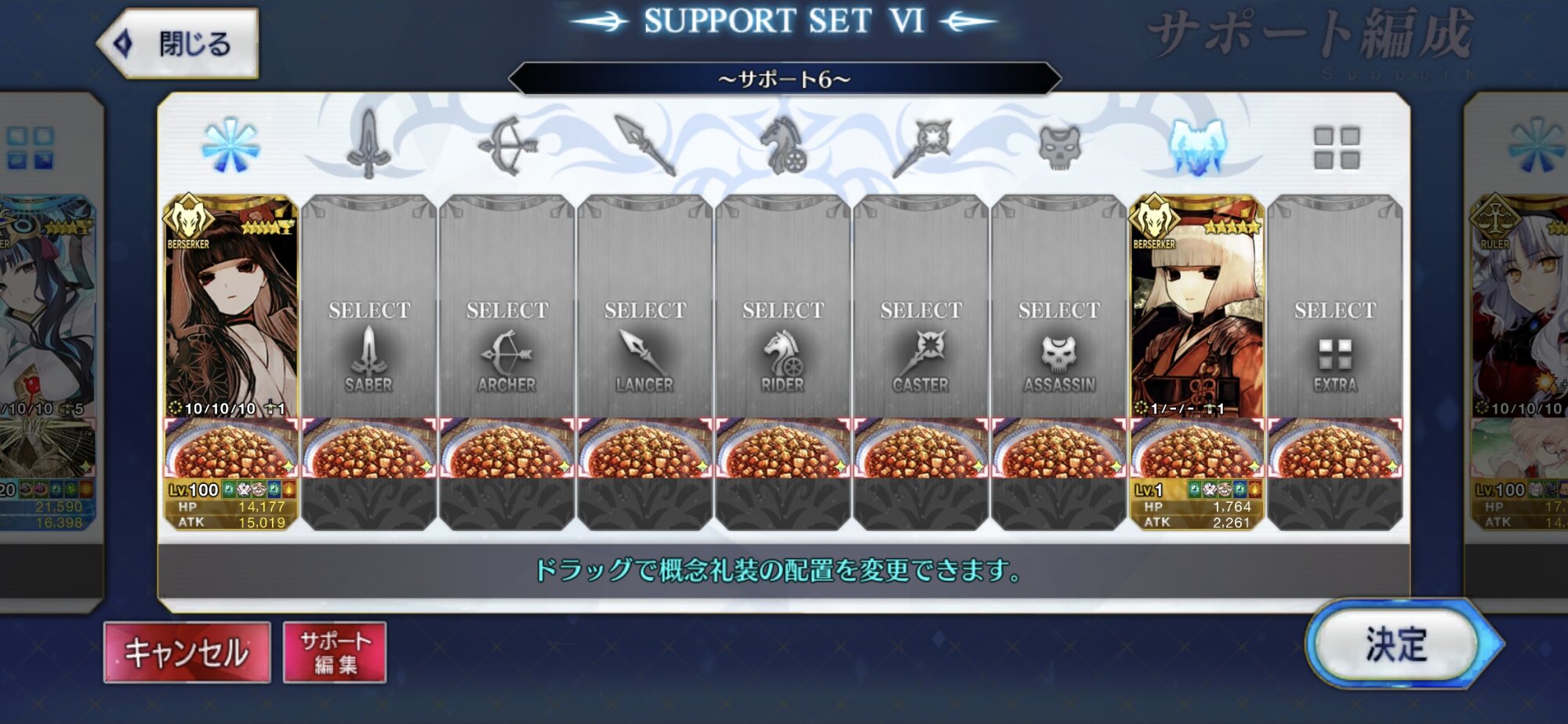Screen dimensions: 1568x724
Task: Choose the empty SELECT SABER slot
Action: (x=368, y=306)
